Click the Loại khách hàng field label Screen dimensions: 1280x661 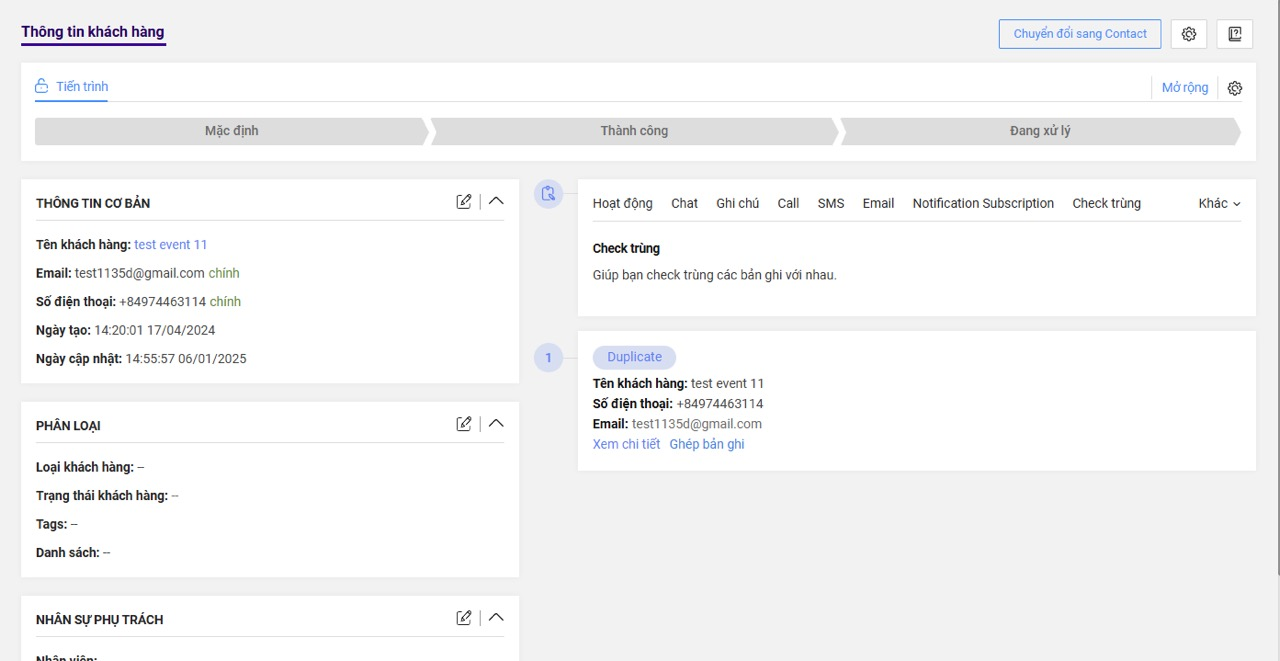tap(85, 467)
